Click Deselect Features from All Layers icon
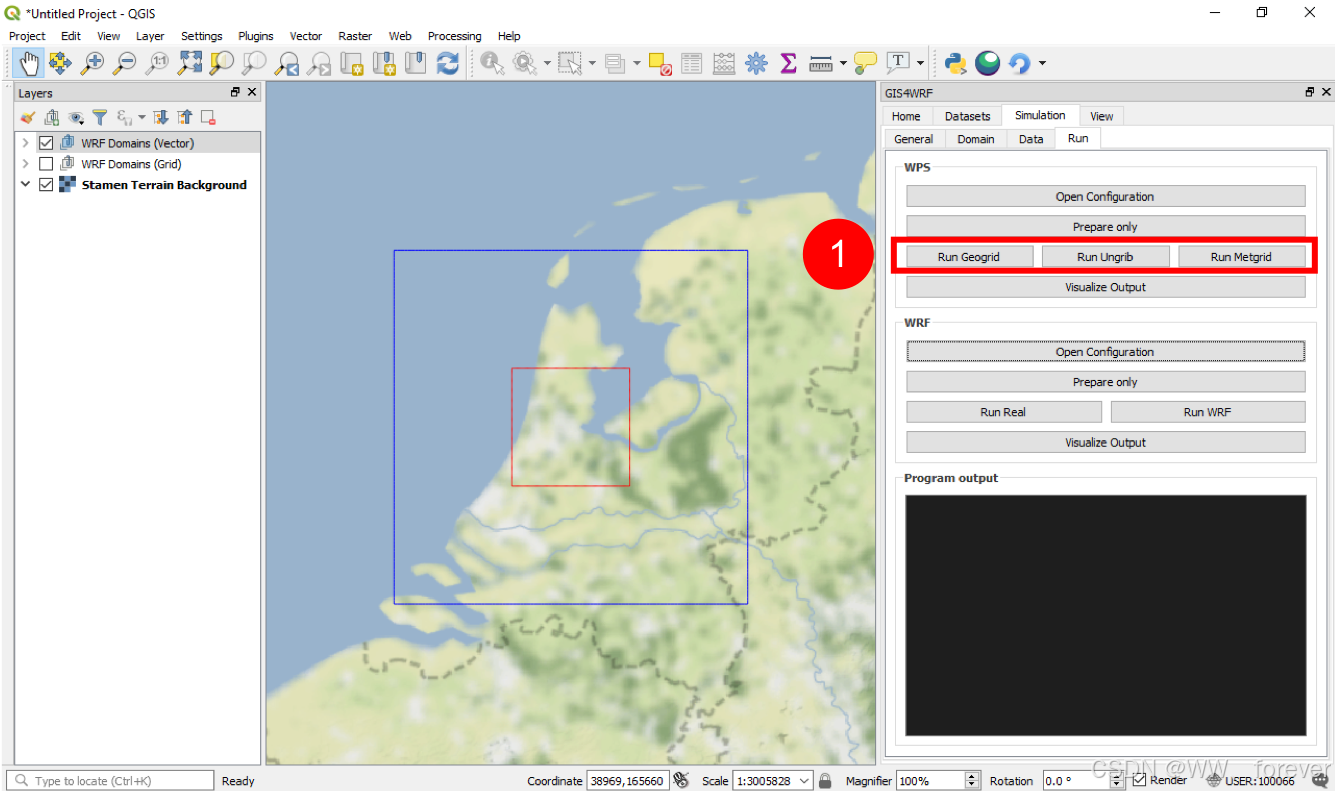 point(659,63)
